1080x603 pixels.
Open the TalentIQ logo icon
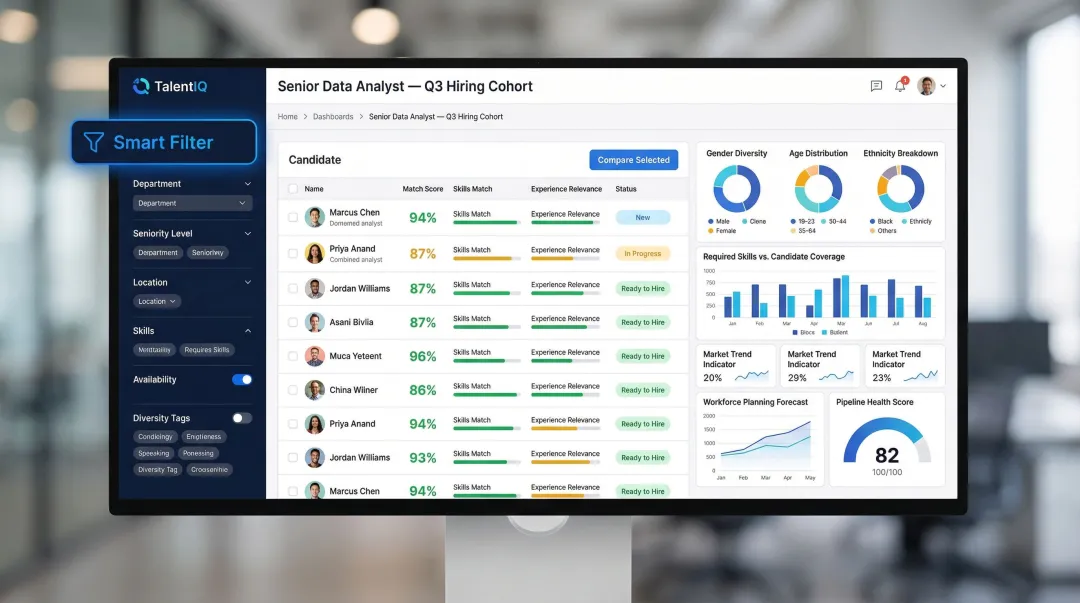[x=140, y=86]
